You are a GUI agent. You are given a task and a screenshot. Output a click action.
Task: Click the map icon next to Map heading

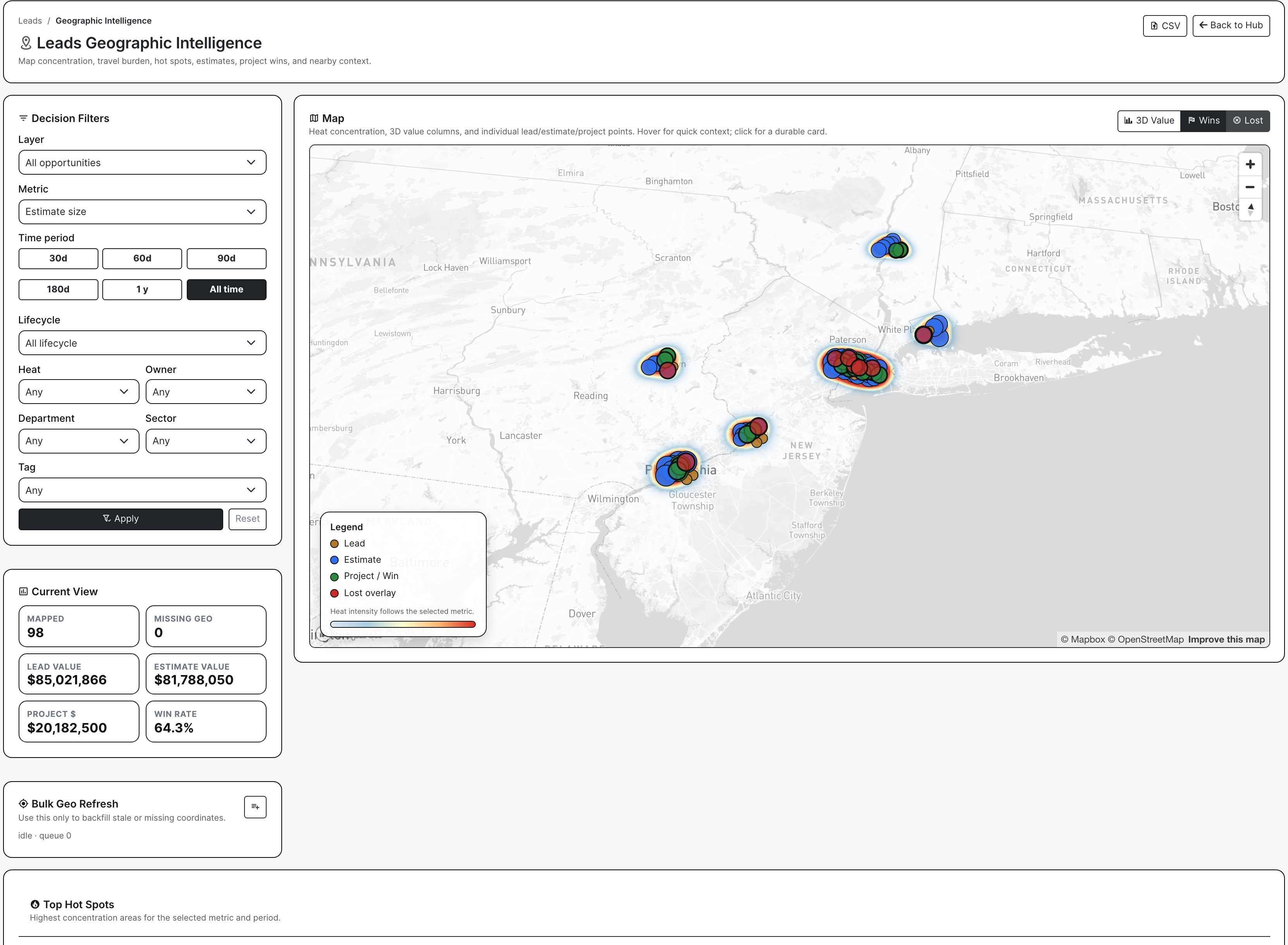point(313,118)
